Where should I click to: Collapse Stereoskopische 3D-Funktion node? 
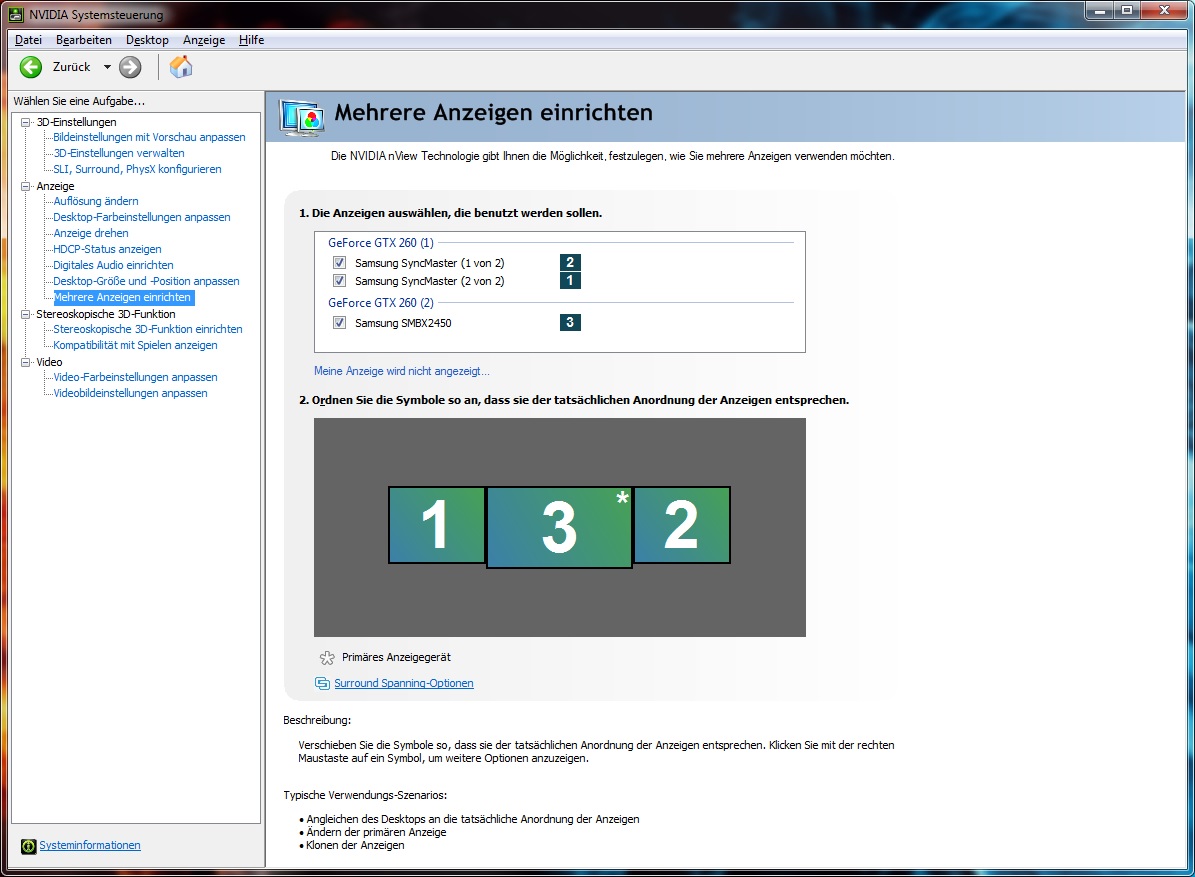tap(26, 314)
